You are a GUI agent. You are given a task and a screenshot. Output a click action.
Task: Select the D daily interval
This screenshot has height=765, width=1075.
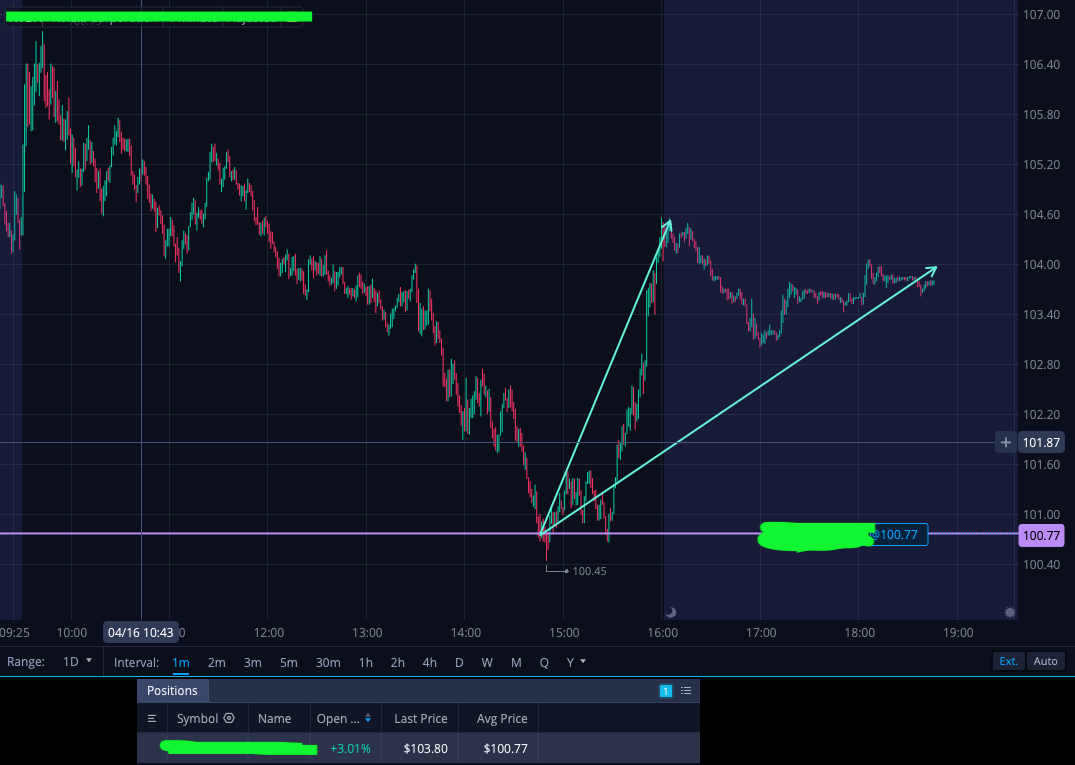[x=459, y=662]
